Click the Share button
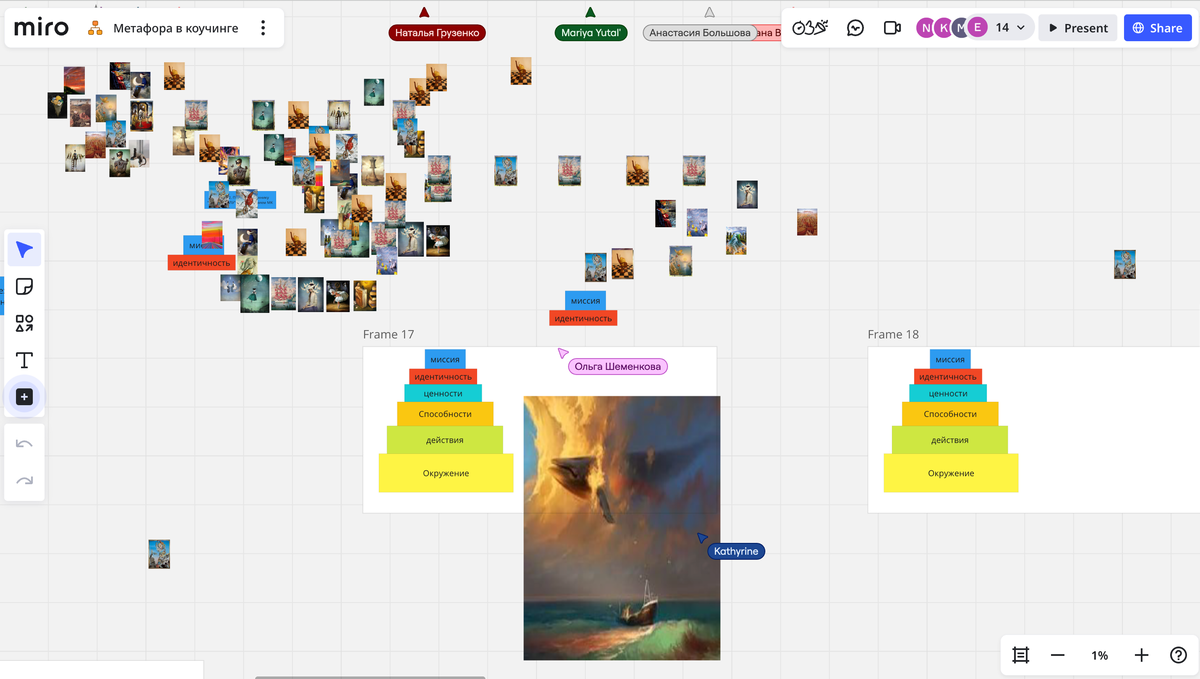The image size is (1200, 679). coord(1157,28)
